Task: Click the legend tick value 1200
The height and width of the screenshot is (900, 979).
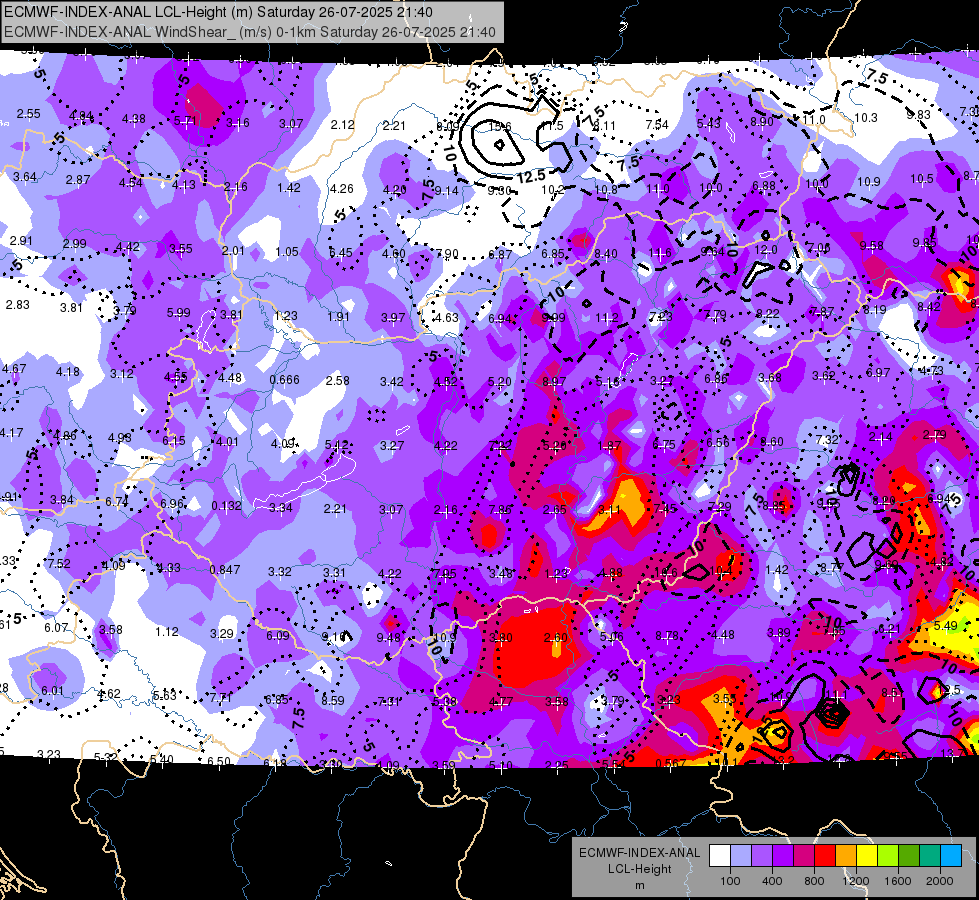Action: click(856, 881)
